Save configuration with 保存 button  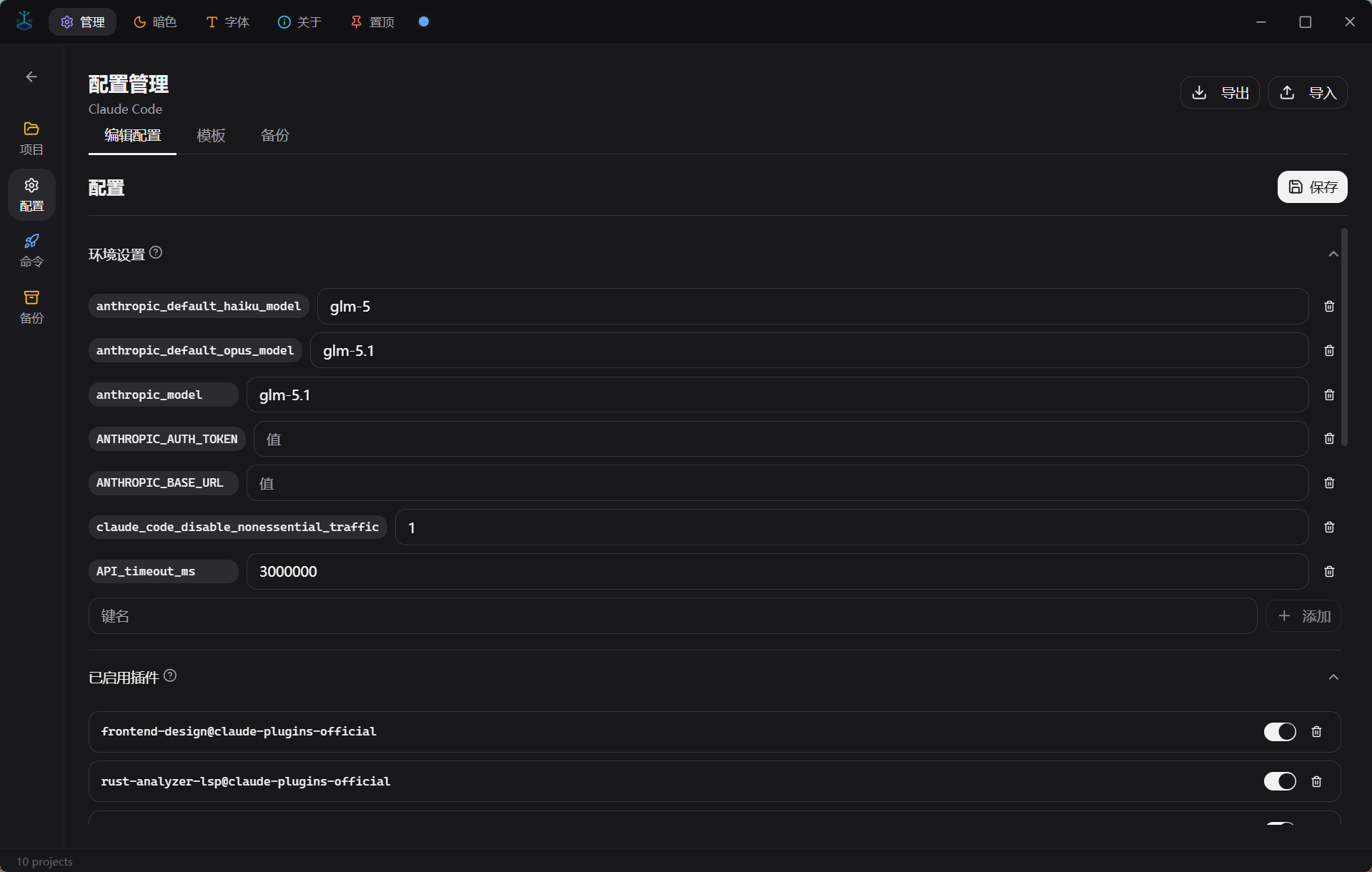coord(1313,187)
